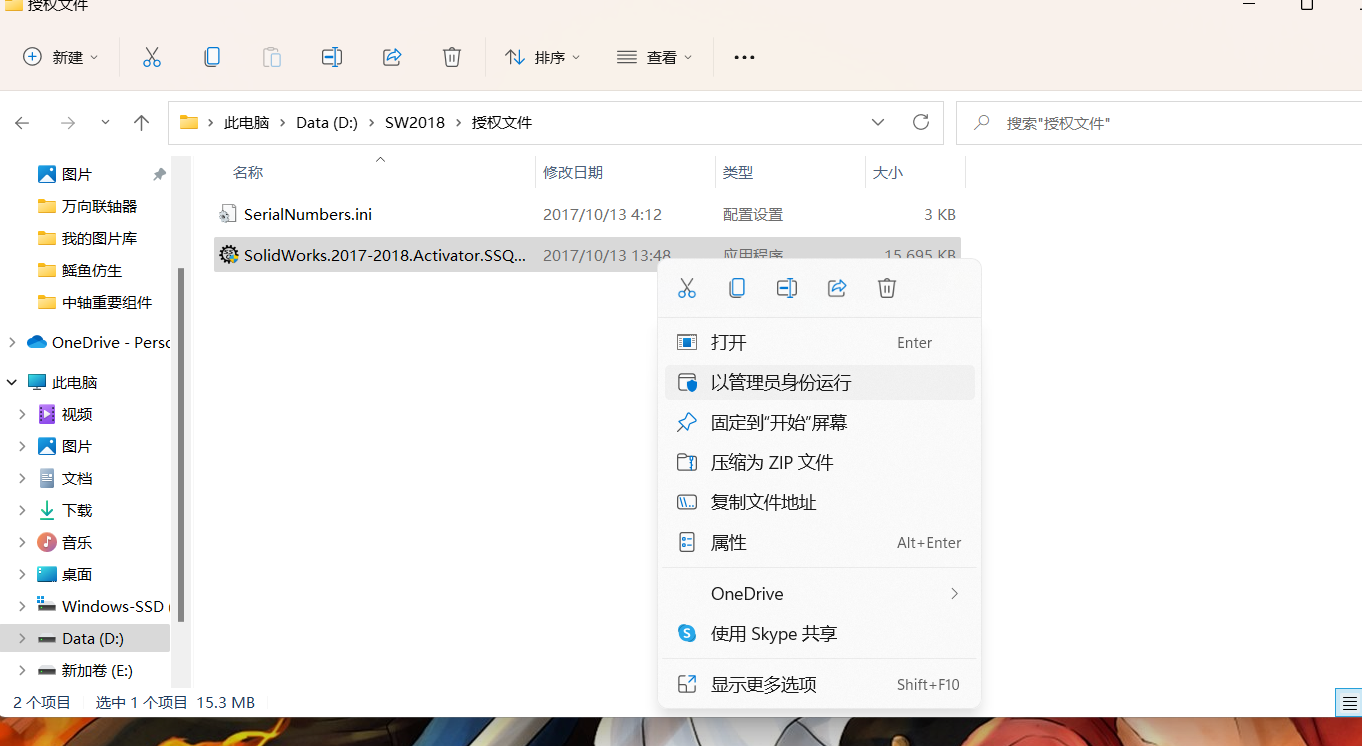Click the pin icon beside 图片 quick access

(159, 174)
